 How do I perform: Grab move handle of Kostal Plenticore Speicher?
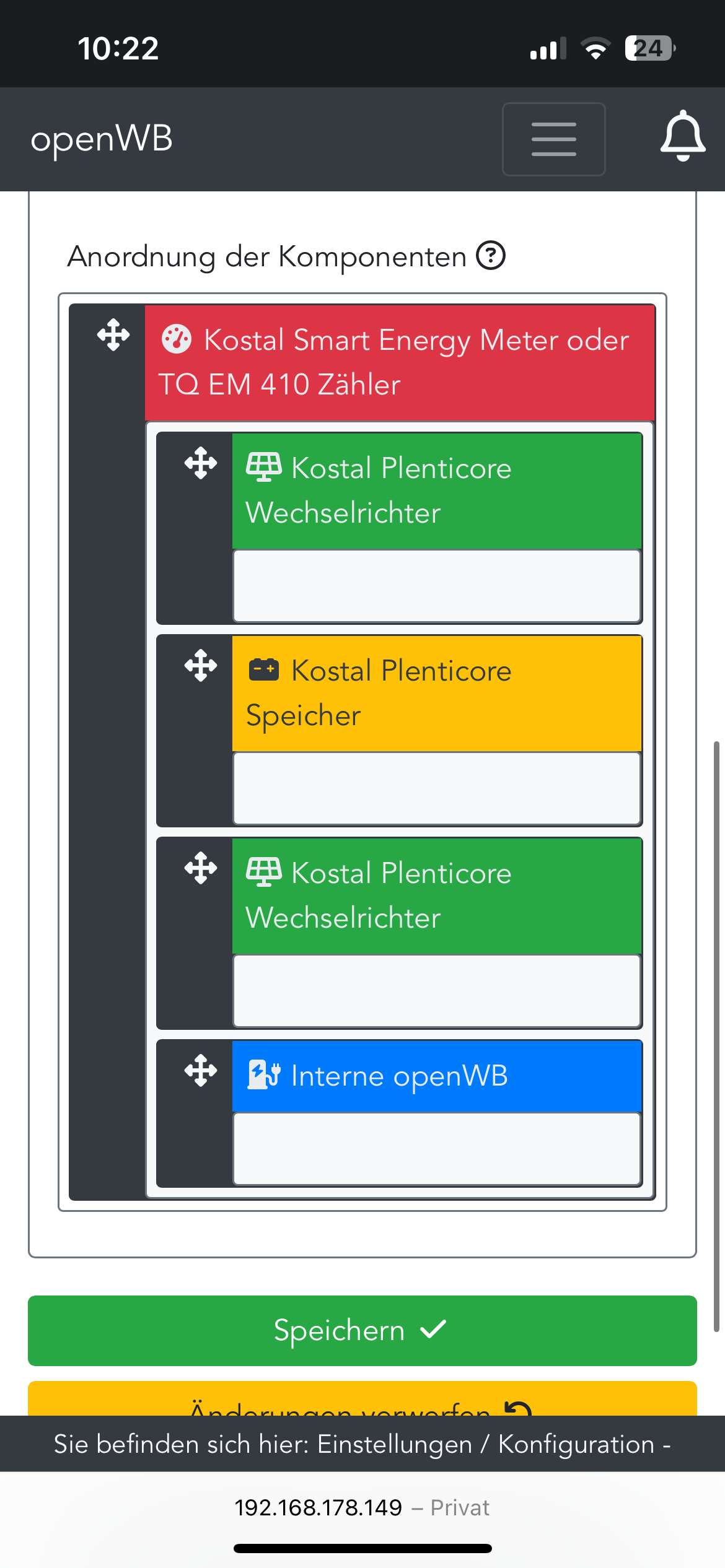point(201,666)
